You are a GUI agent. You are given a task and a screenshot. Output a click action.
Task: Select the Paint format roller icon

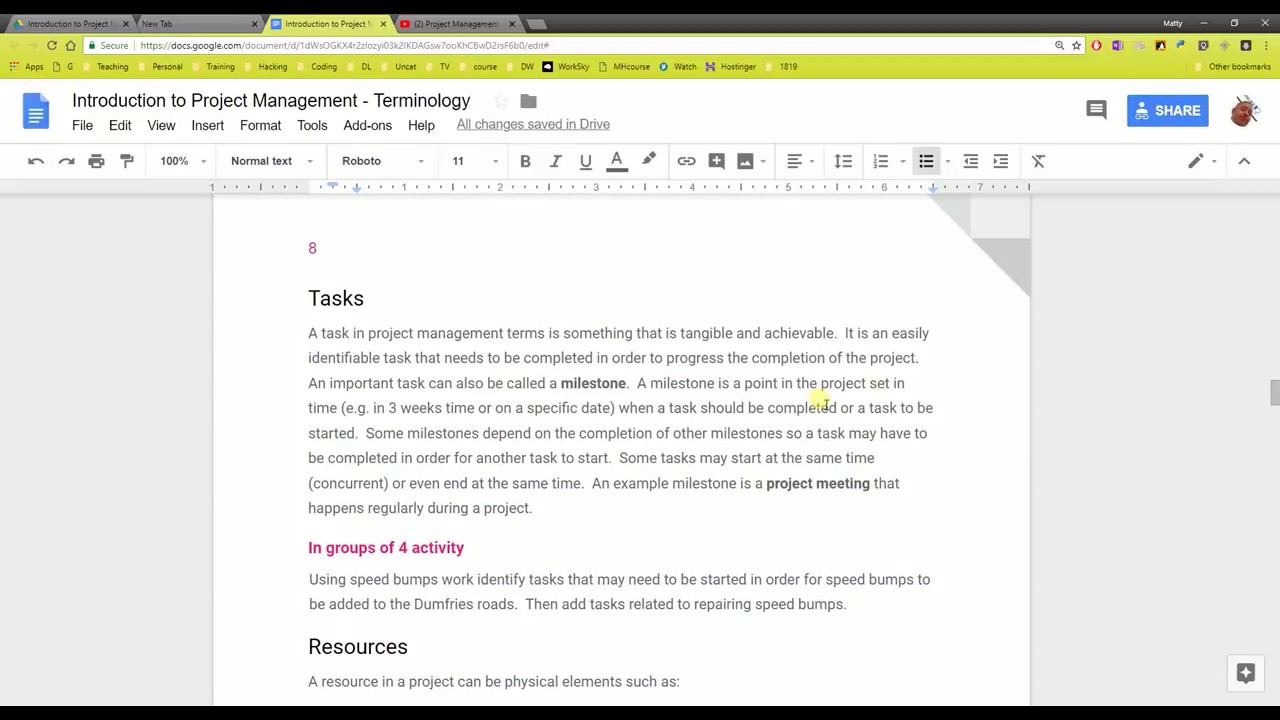click(x=127, y=161)
